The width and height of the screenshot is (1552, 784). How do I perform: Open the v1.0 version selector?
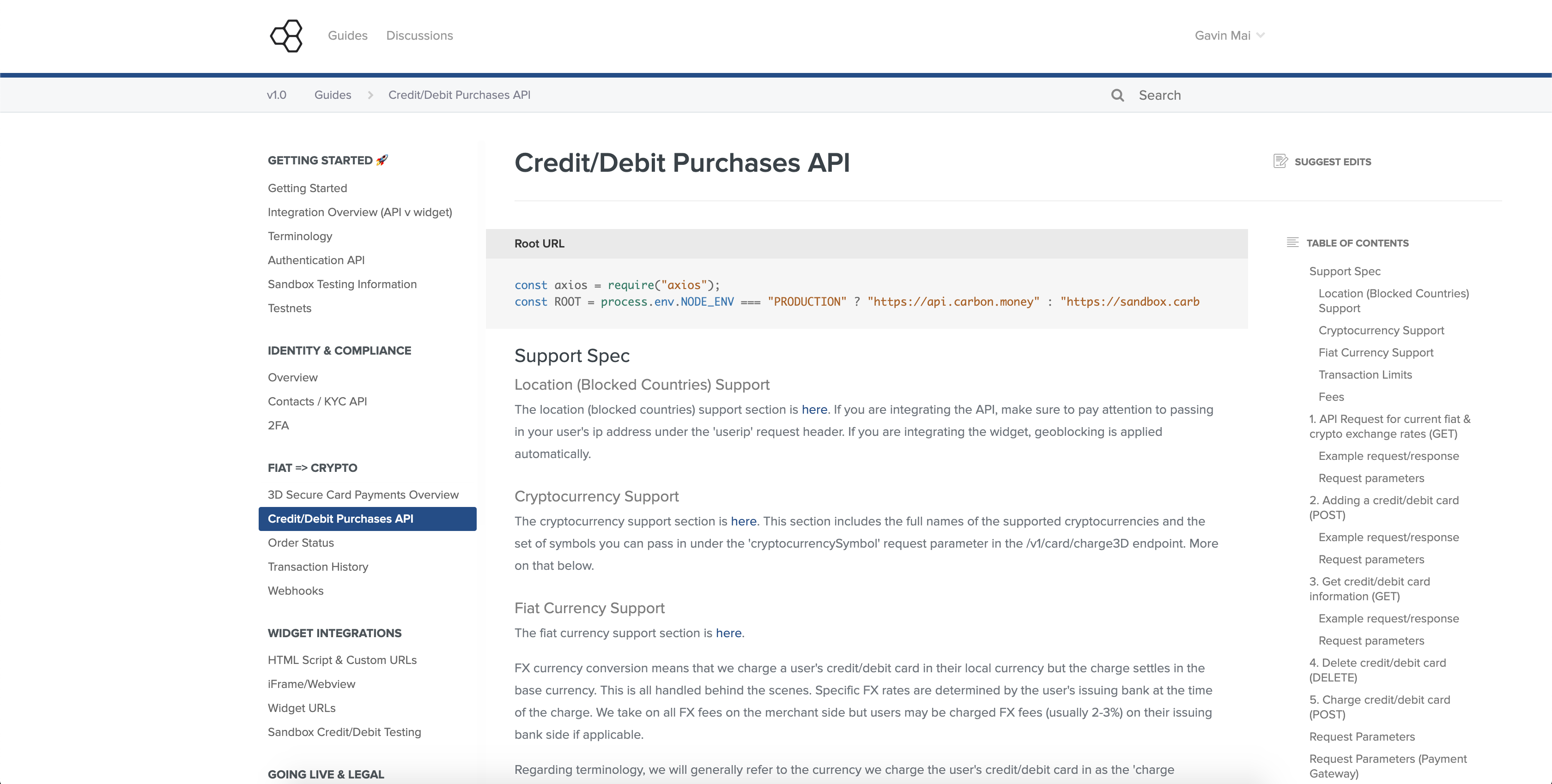(277, 95)
